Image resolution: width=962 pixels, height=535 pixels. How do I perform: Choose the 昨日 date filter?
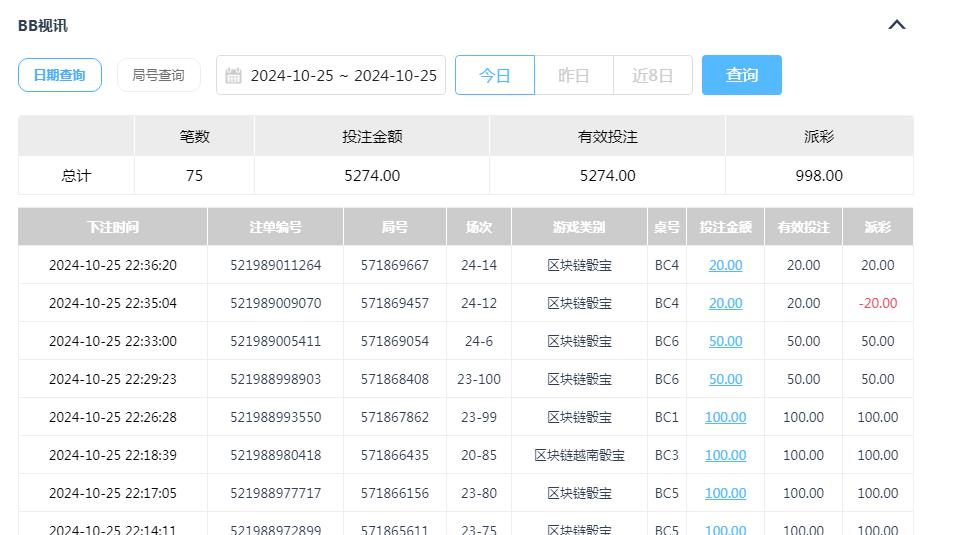click(573, 75)
